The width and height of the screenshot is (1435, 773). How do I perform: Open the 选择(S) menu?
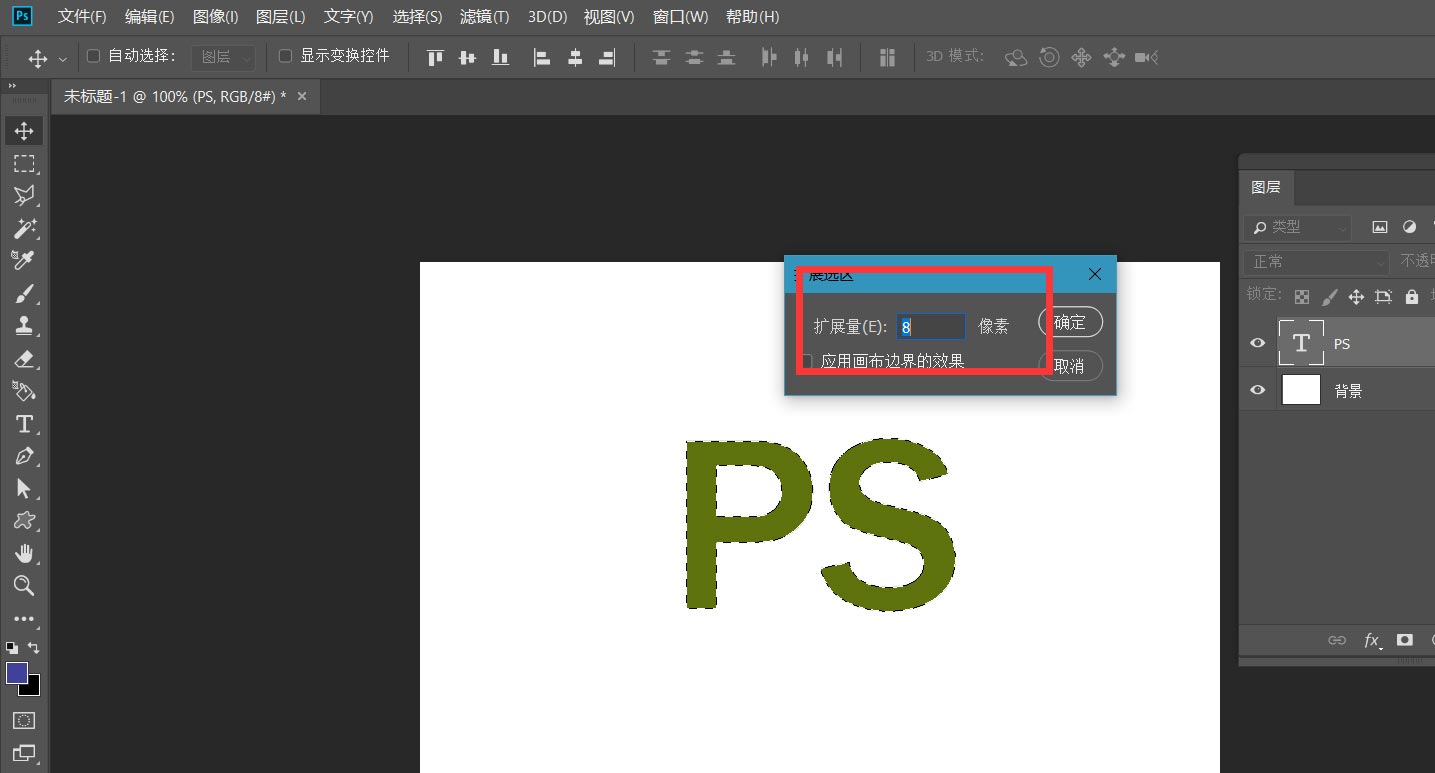[x=418, y=17]
